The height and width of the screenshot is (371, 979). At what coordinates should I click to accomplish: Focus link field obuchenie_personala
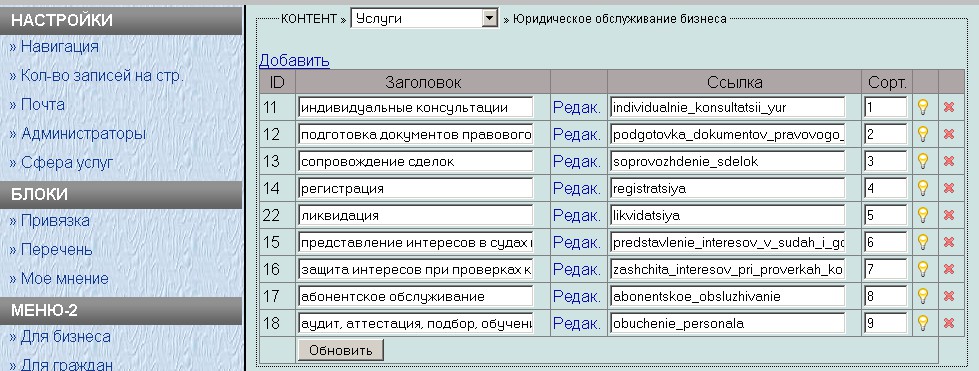[x=727, y=323]
